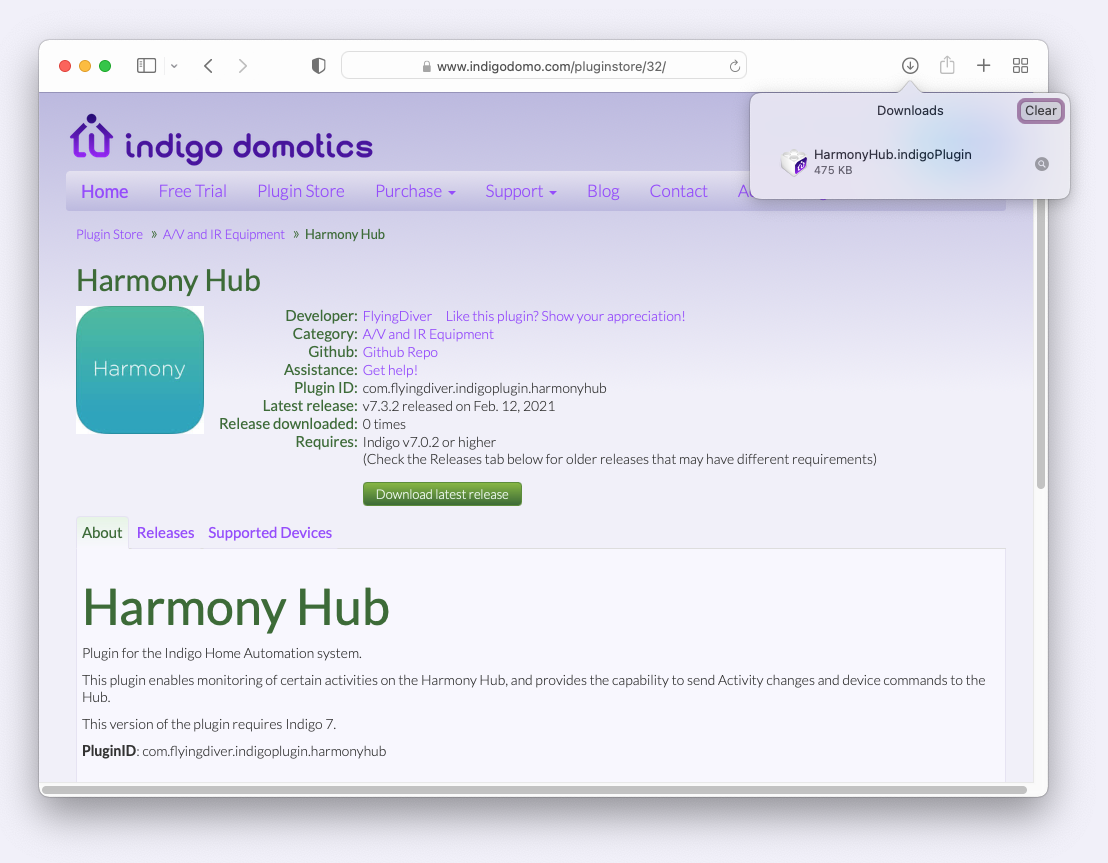Image resolution: width=1108 pixels, height=863 pixels.
Task: Toggle the Downloads toolbar icon
Action: (910, 66)
